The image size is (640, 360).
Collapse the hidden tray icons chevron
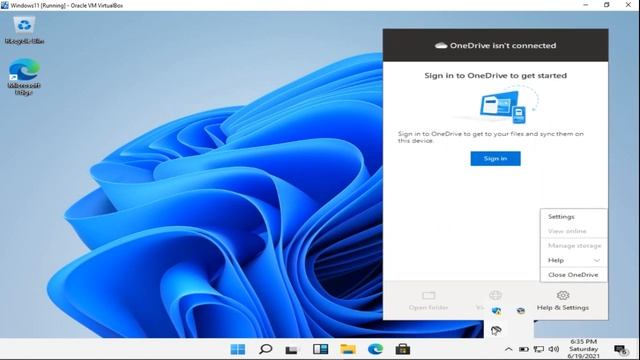point(509,349)
